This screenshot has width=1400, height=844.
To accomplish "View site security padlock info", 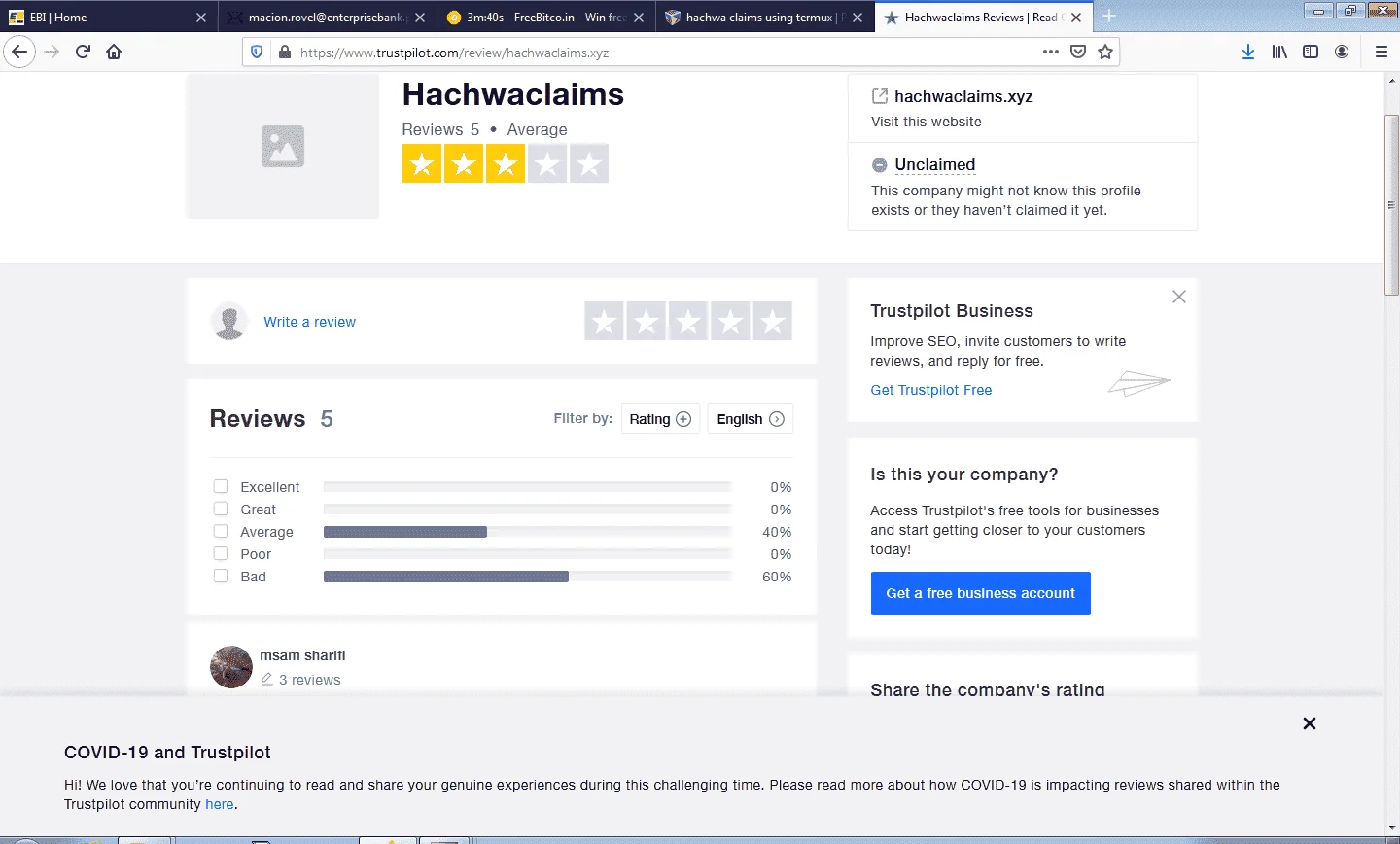I will click(x=285, y=53).
